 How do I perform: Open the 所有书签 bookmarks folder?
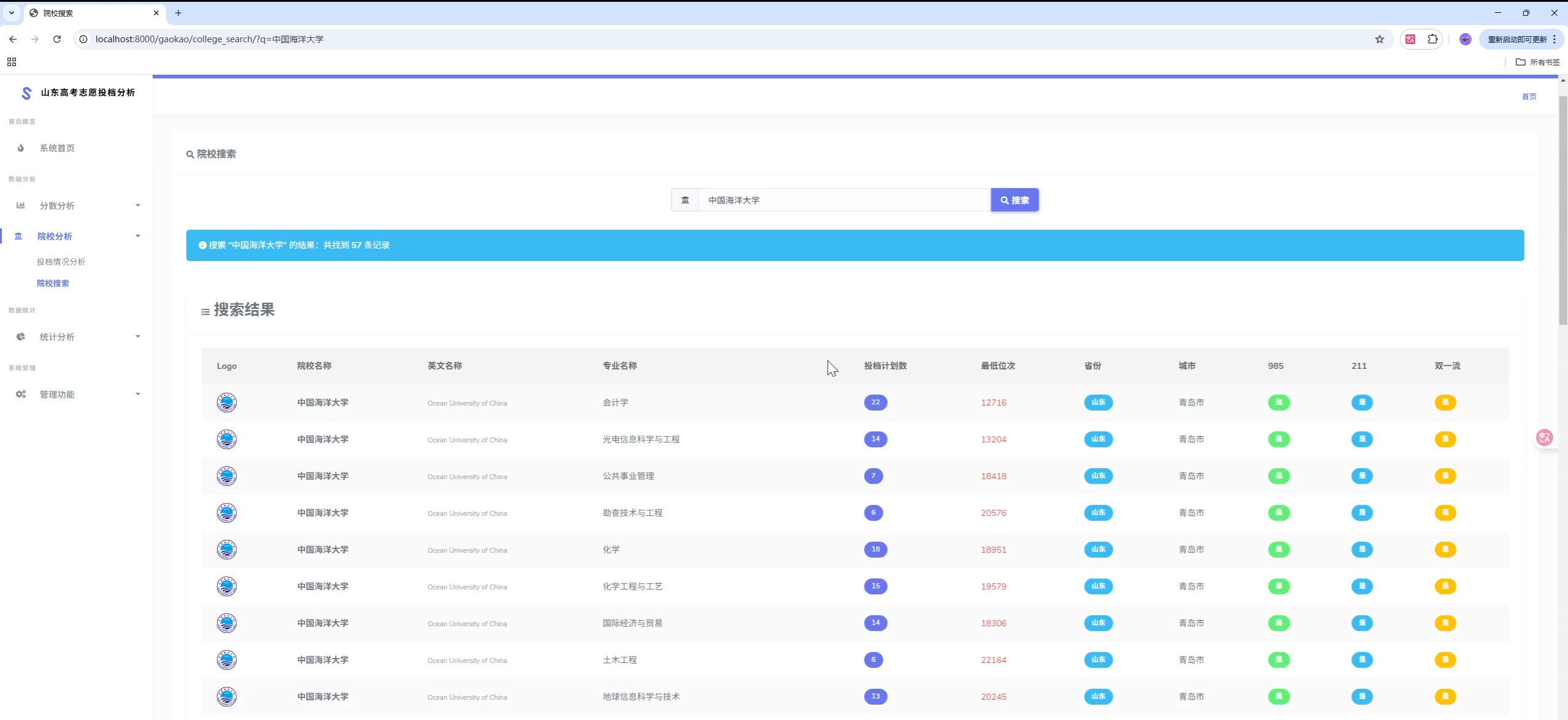click(x=1537, y=62)
